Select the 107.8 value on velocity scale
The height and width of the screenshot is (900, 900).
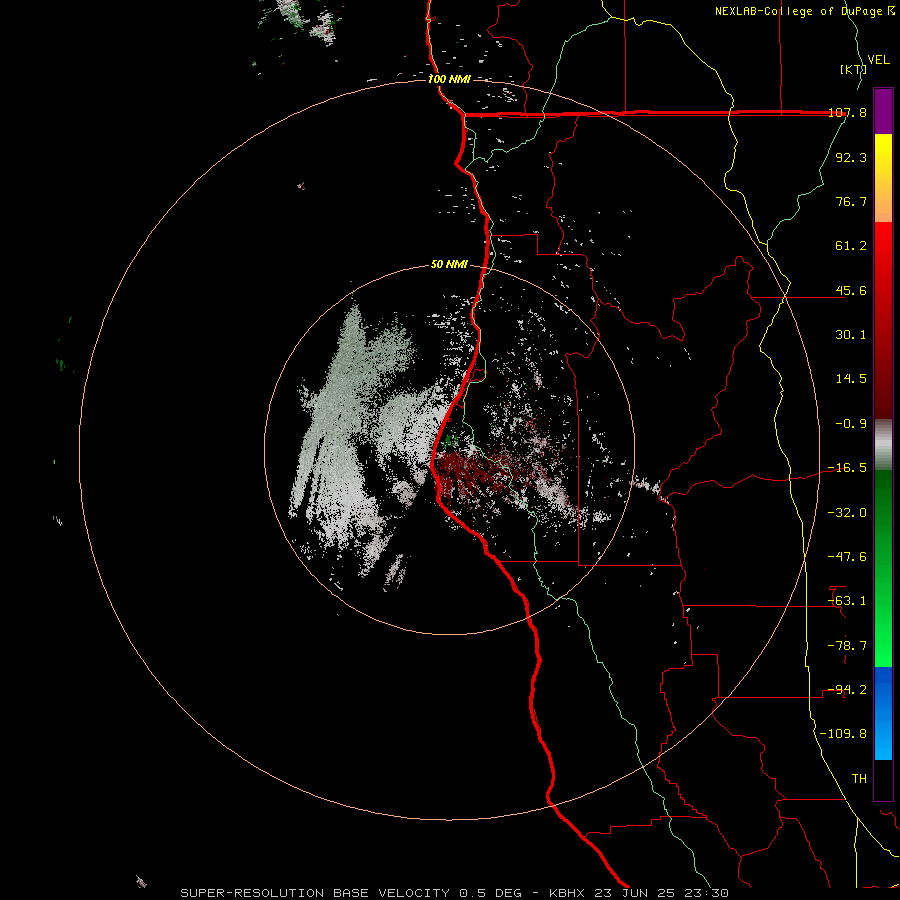847,112
